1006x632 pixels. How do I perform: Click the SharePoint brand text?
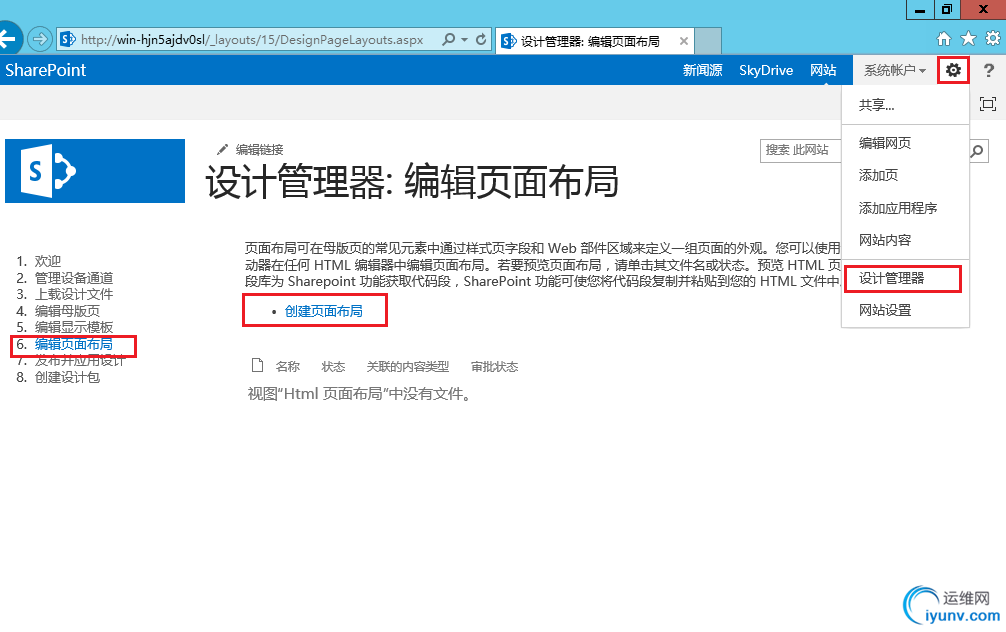coord(46,70)
